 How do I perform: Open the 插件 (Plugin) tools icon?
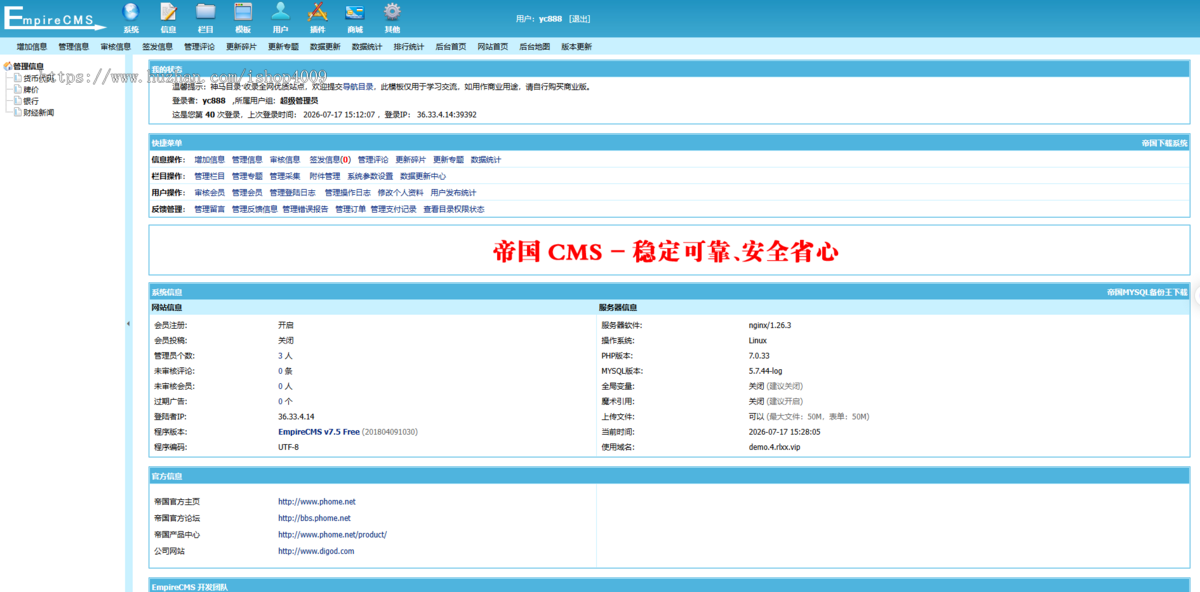pos(317,12)
